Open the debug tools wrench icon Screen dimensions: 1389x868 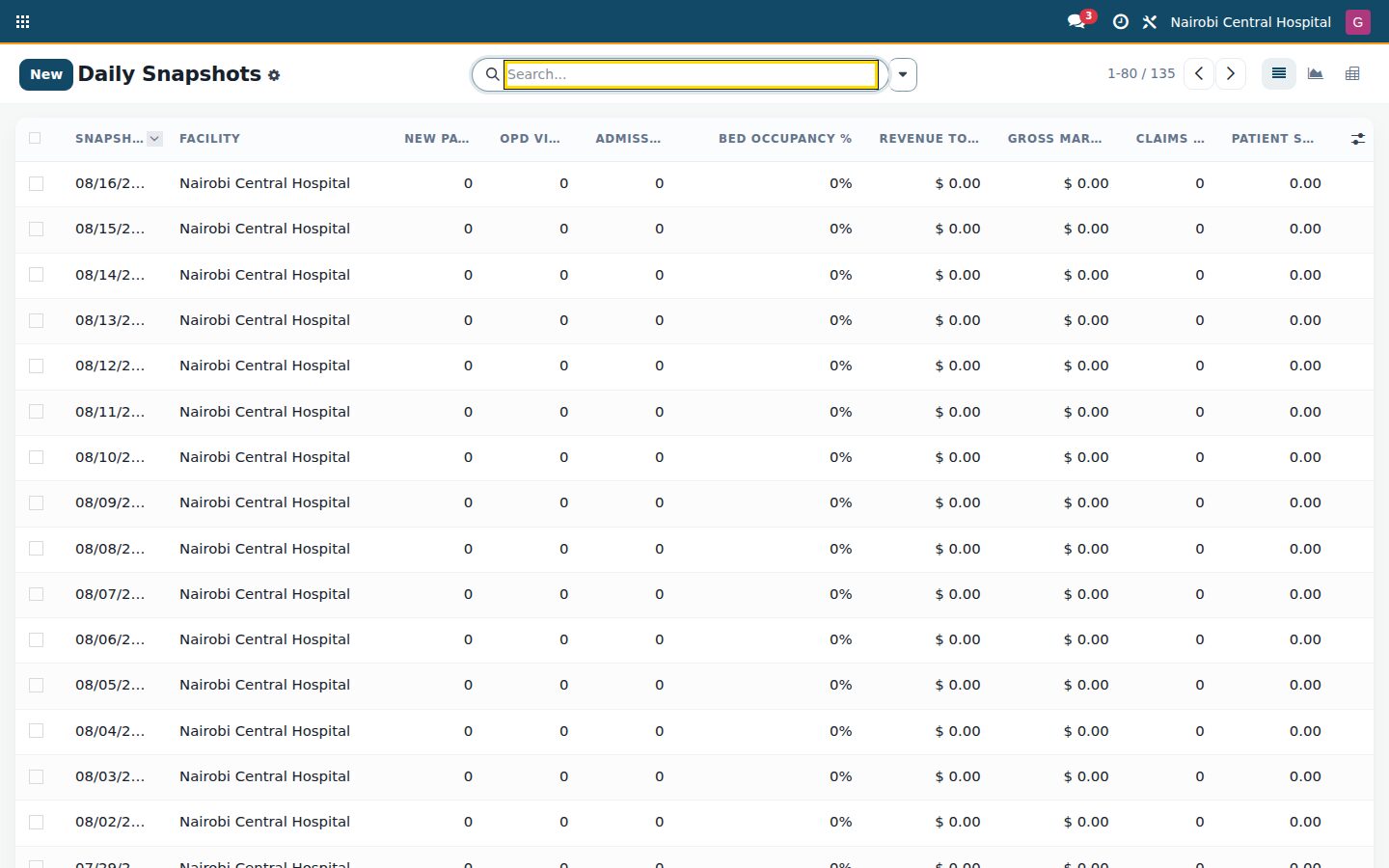coord(1150,21)
